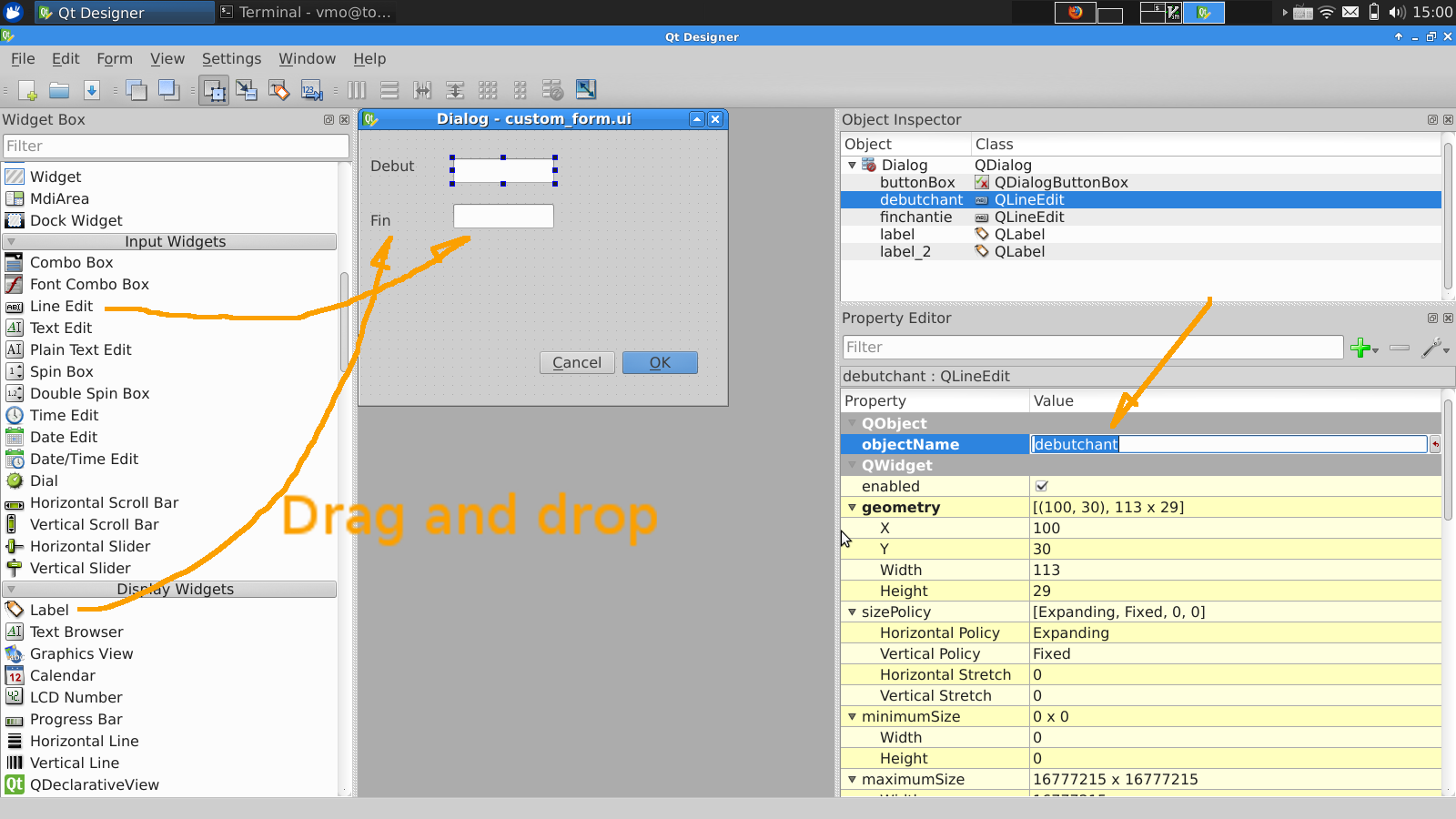Open the File menu
This screenshot has width=1456, height=819.
23,58
